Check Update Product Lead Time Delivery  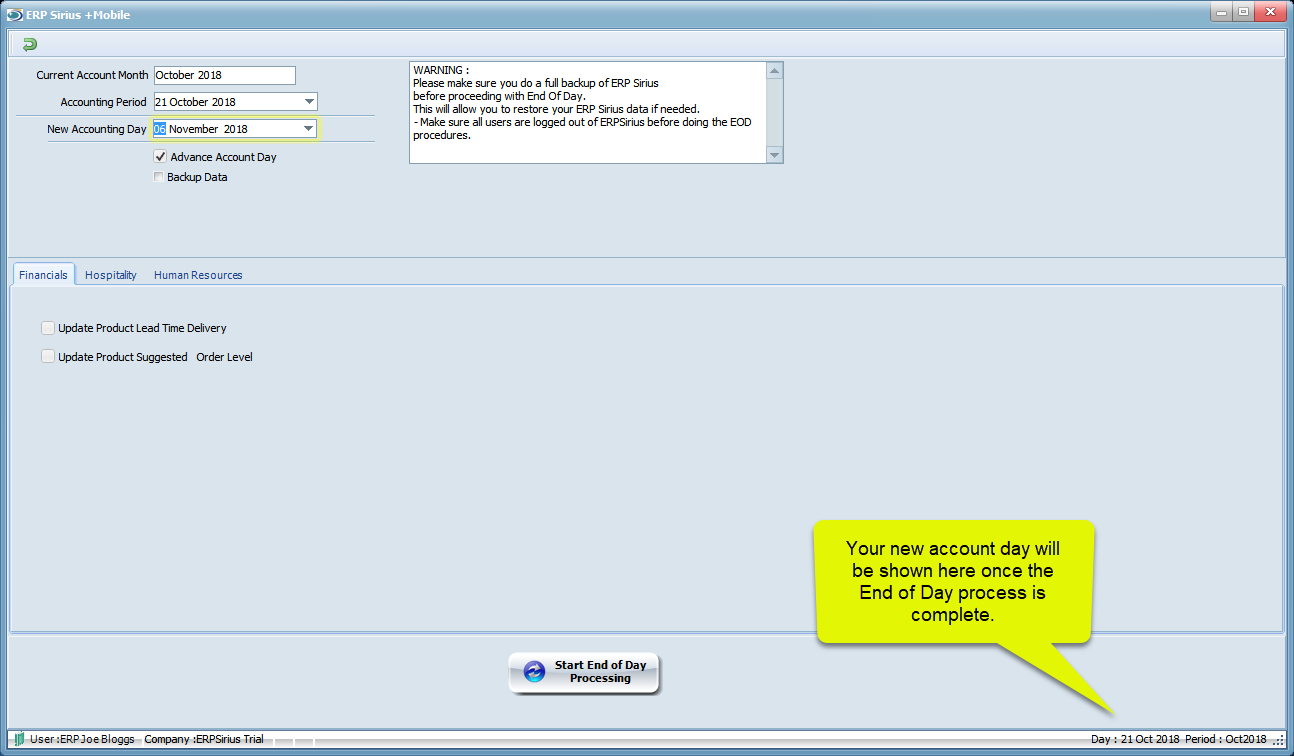pyautogui.click(x=48, y=328)
